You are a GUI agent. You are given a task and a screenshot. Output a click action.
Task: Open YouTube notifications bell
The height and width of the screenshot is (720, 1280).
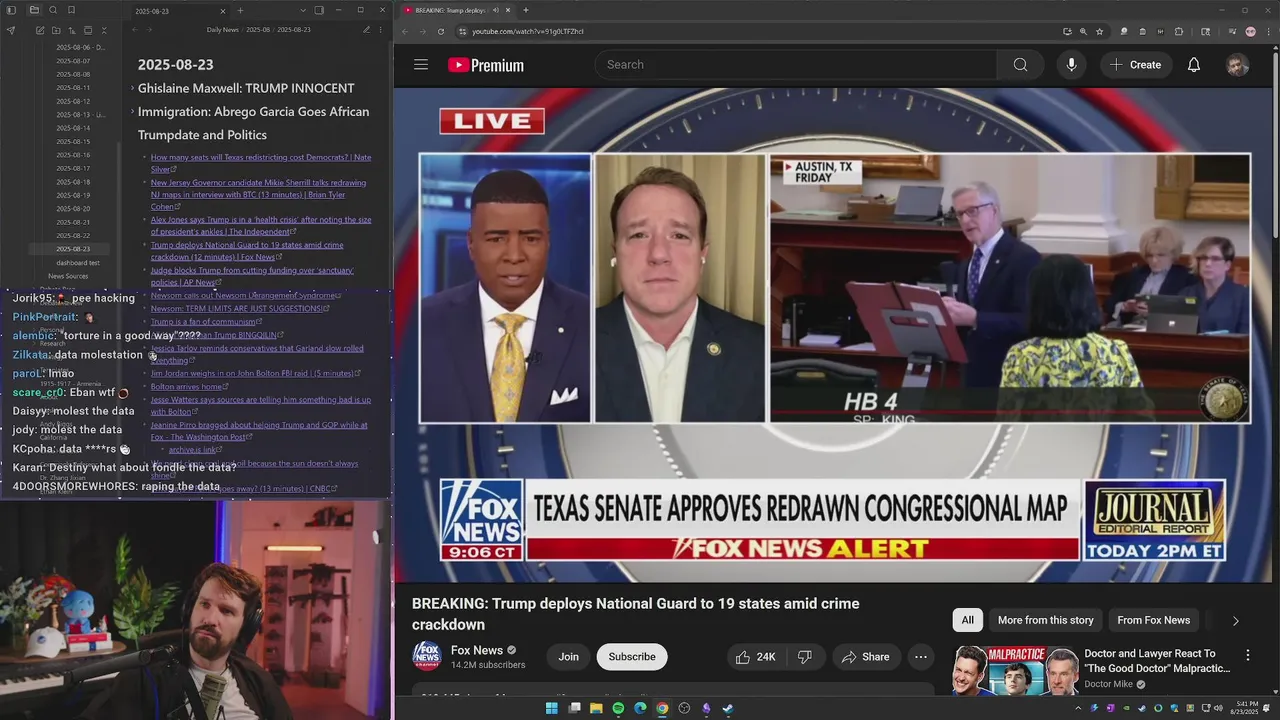click(x=1194, y=65)
